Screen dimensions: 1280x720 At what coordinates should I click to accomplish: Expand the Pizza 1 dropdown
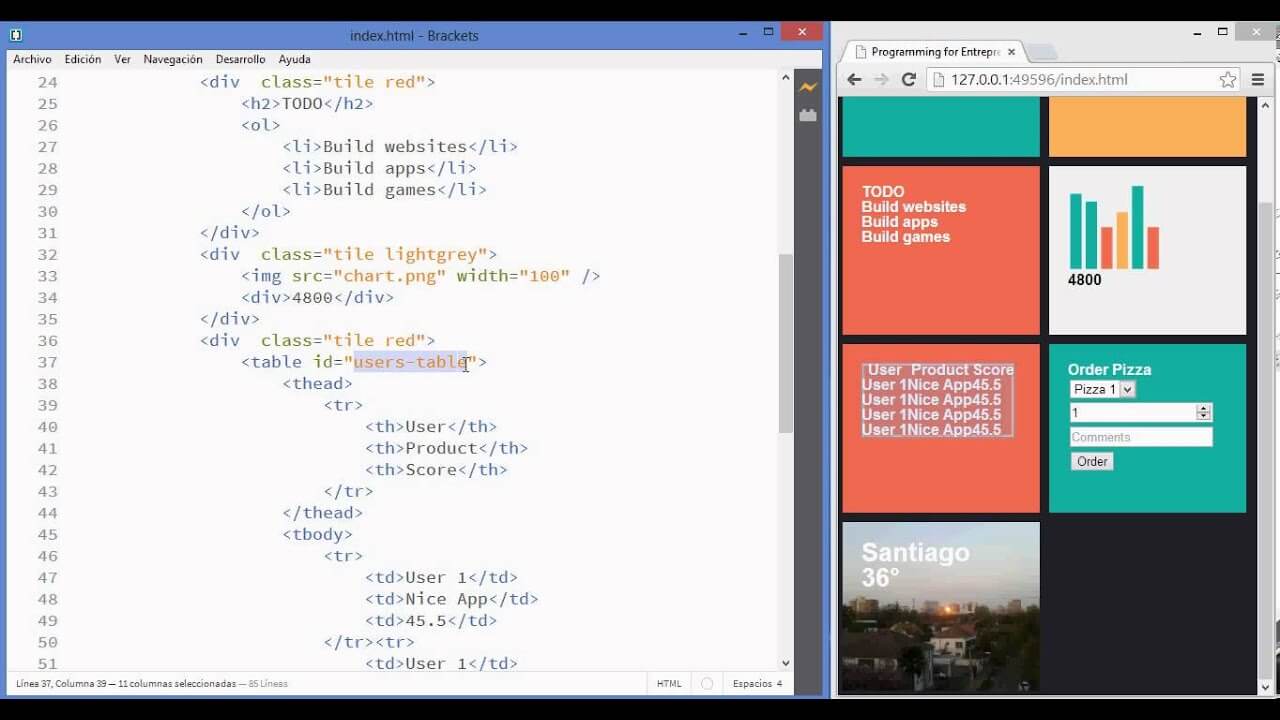tap(1102, 389)
